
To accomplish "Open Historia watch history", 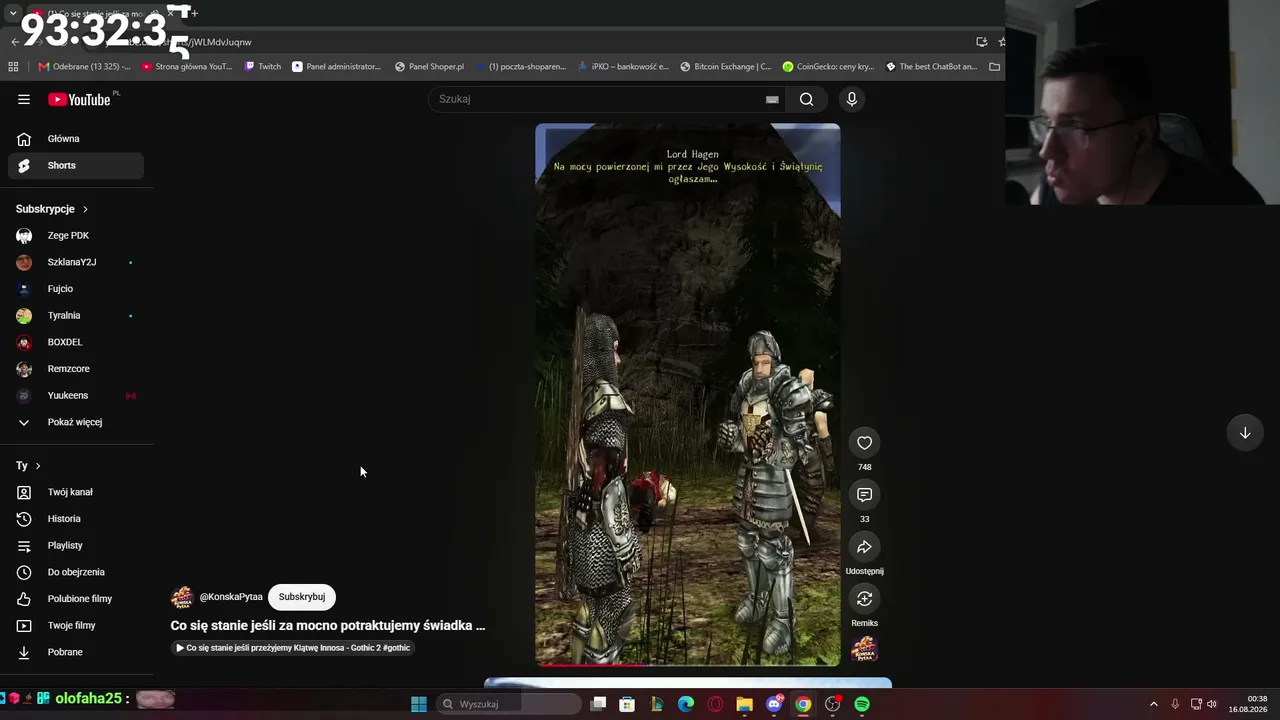I will pos(76,519).
